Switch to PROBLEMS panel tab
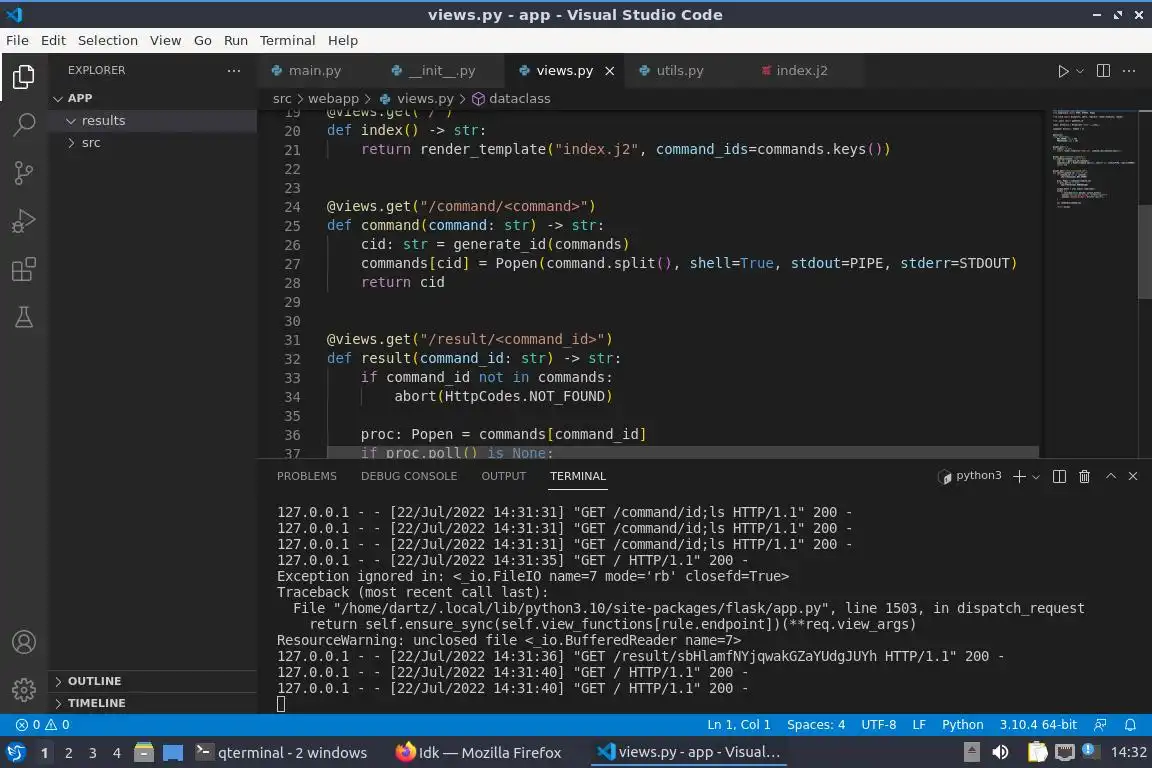 click(306, 476)
